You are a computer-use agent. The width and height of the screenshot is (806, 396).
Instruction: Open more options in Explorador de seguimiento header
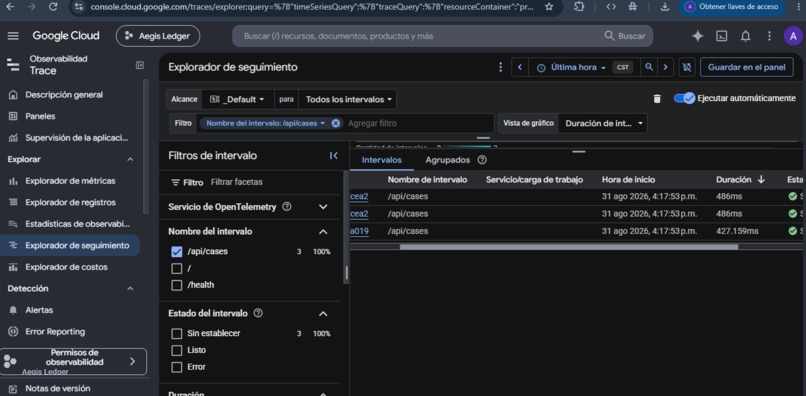click(x=500, y=67)
